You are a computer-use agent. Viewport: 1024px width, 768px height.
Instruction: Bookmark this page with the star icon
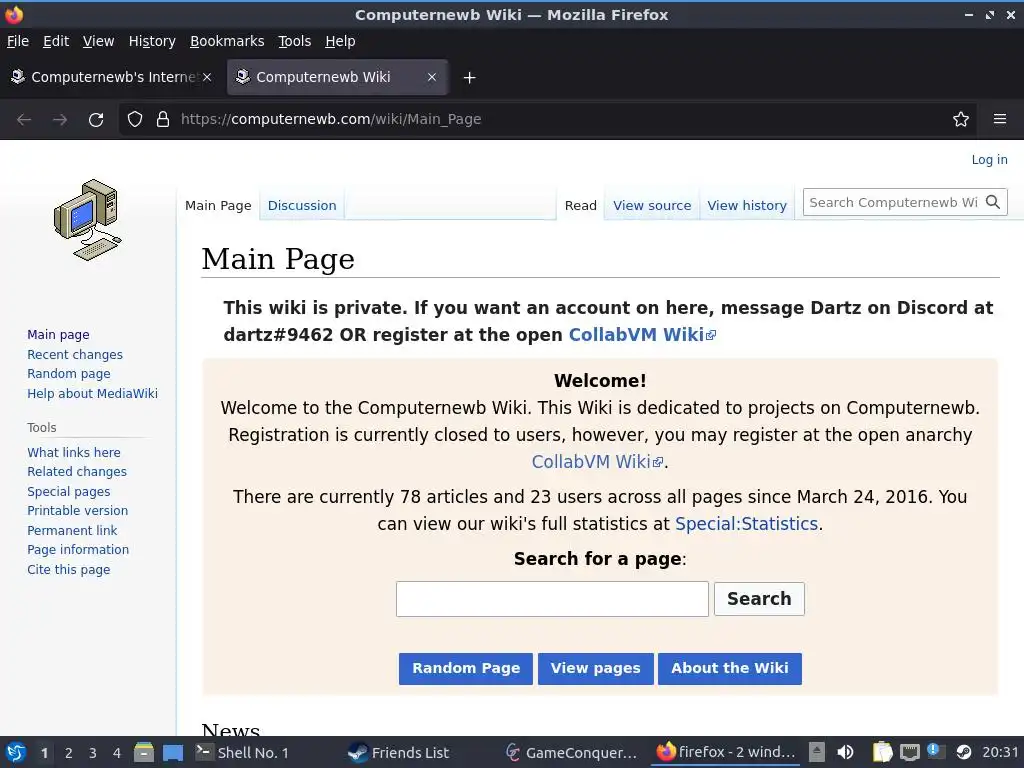(961, 120)
